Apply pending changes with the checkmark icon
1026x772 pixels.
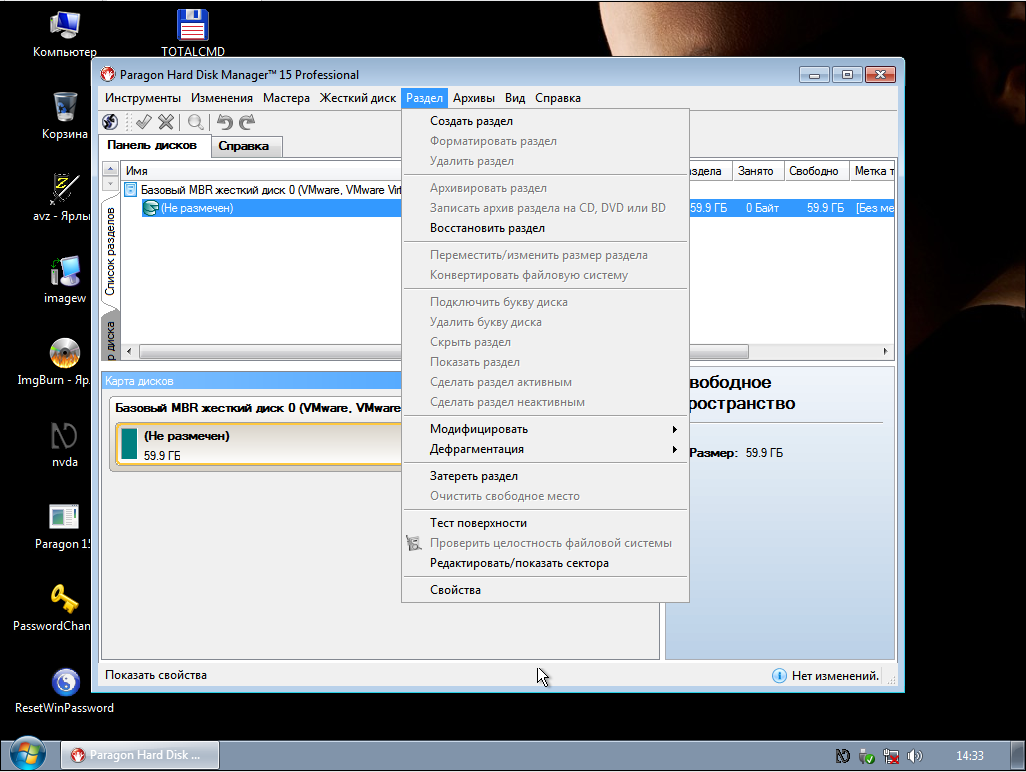[144, 122]
